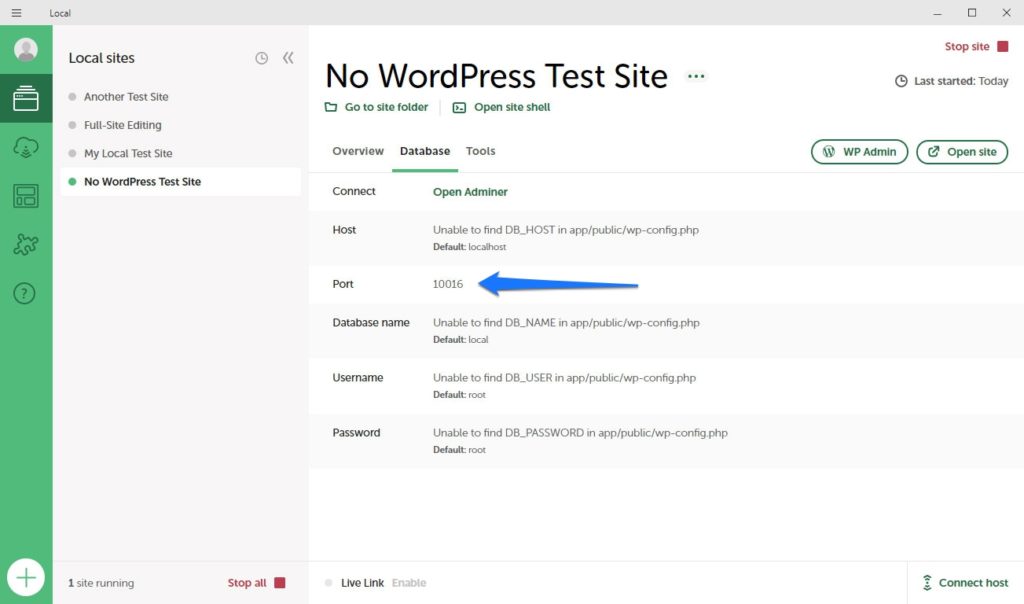Click the WP Admin button

(859, 151)
